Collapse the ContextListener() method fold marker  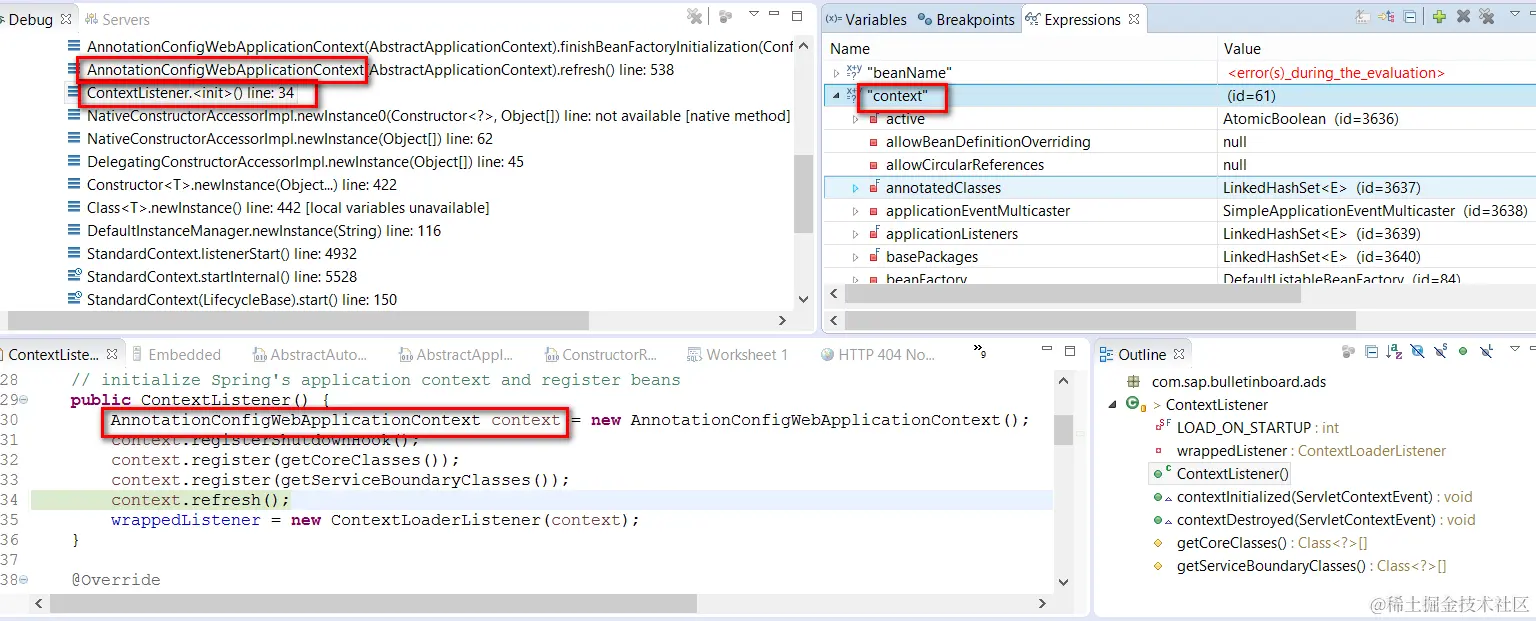pyautogui.click(x=24, y=400)
